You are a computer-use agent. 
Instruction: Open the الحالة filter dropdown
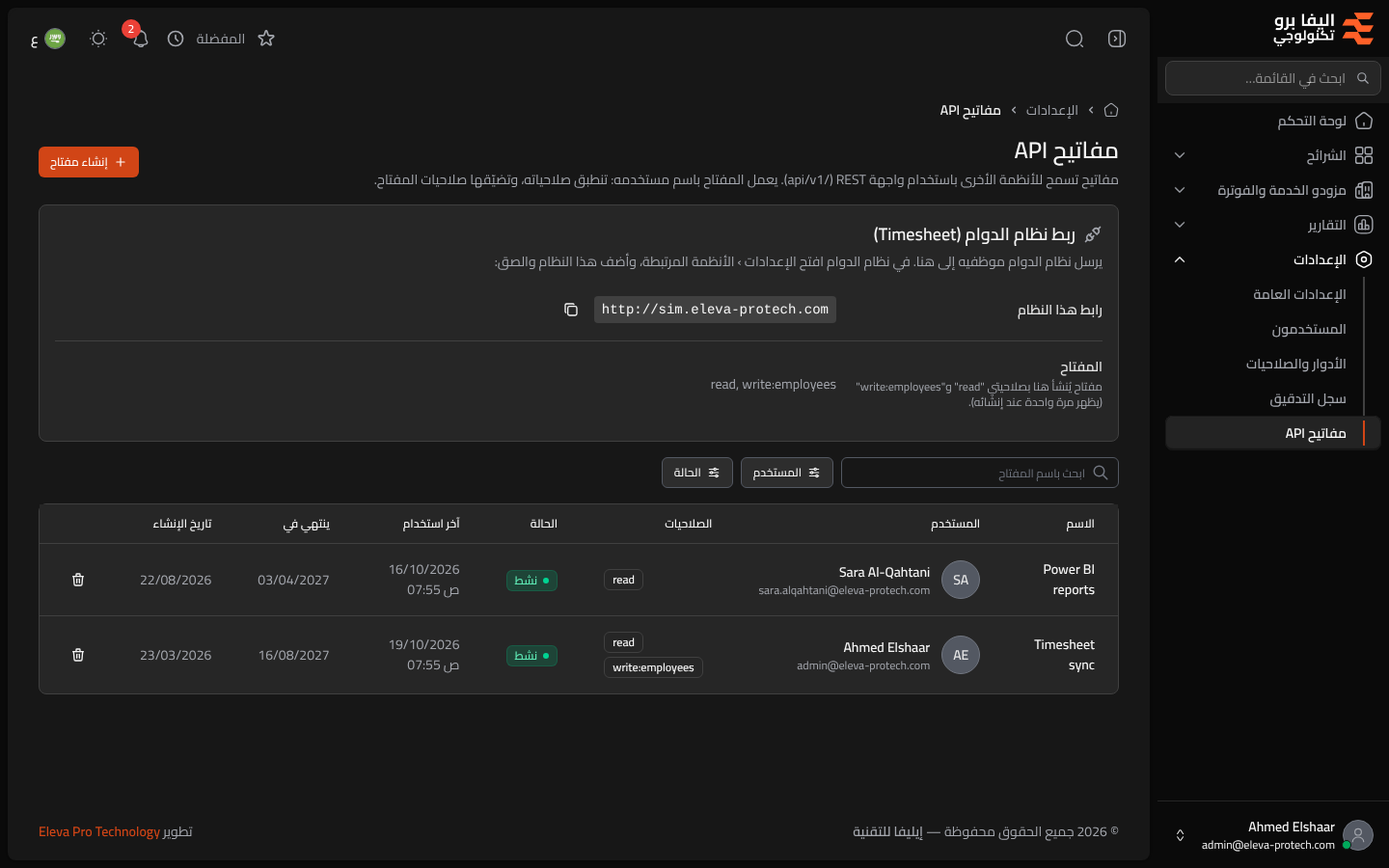pyautogui.click(x=697, y=473)
